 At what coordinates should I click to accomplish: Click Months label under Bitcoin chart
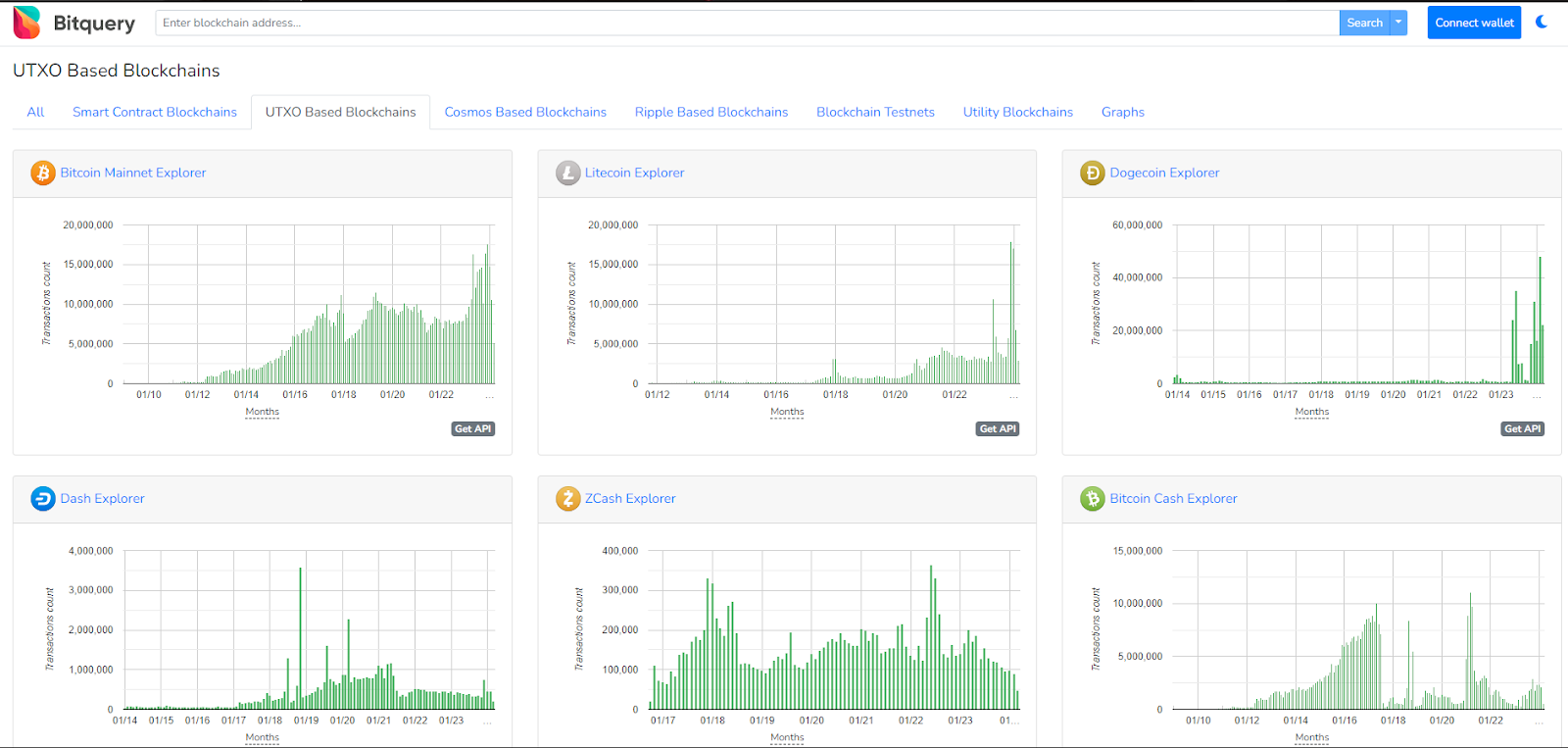point(262,412)
